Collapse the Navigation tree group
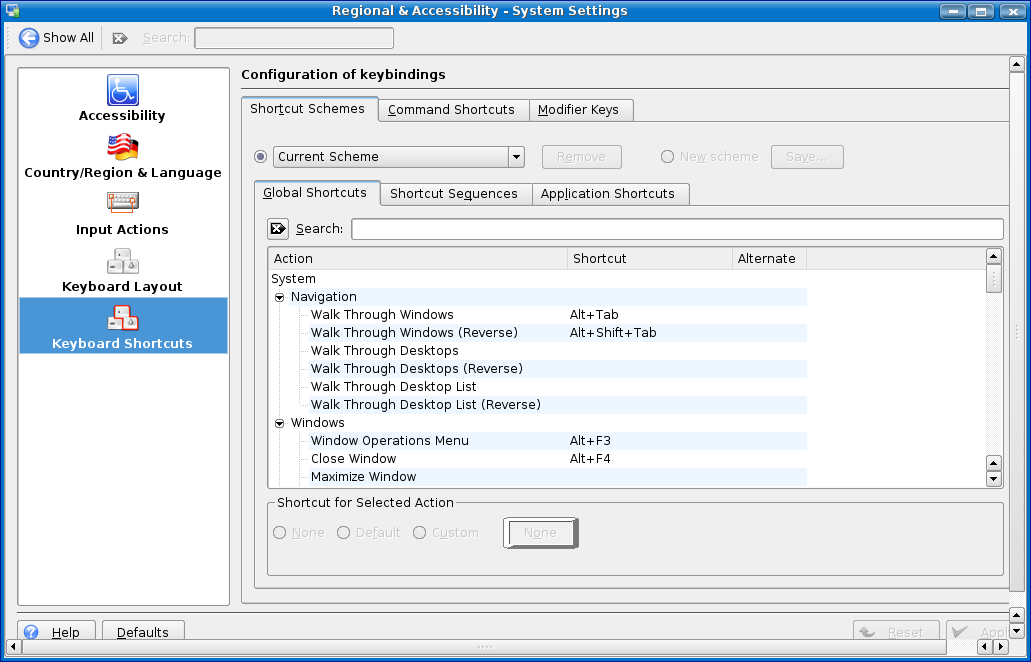Screen dimensions: 1031x662 pyautogui.click(x=280, y=297)
